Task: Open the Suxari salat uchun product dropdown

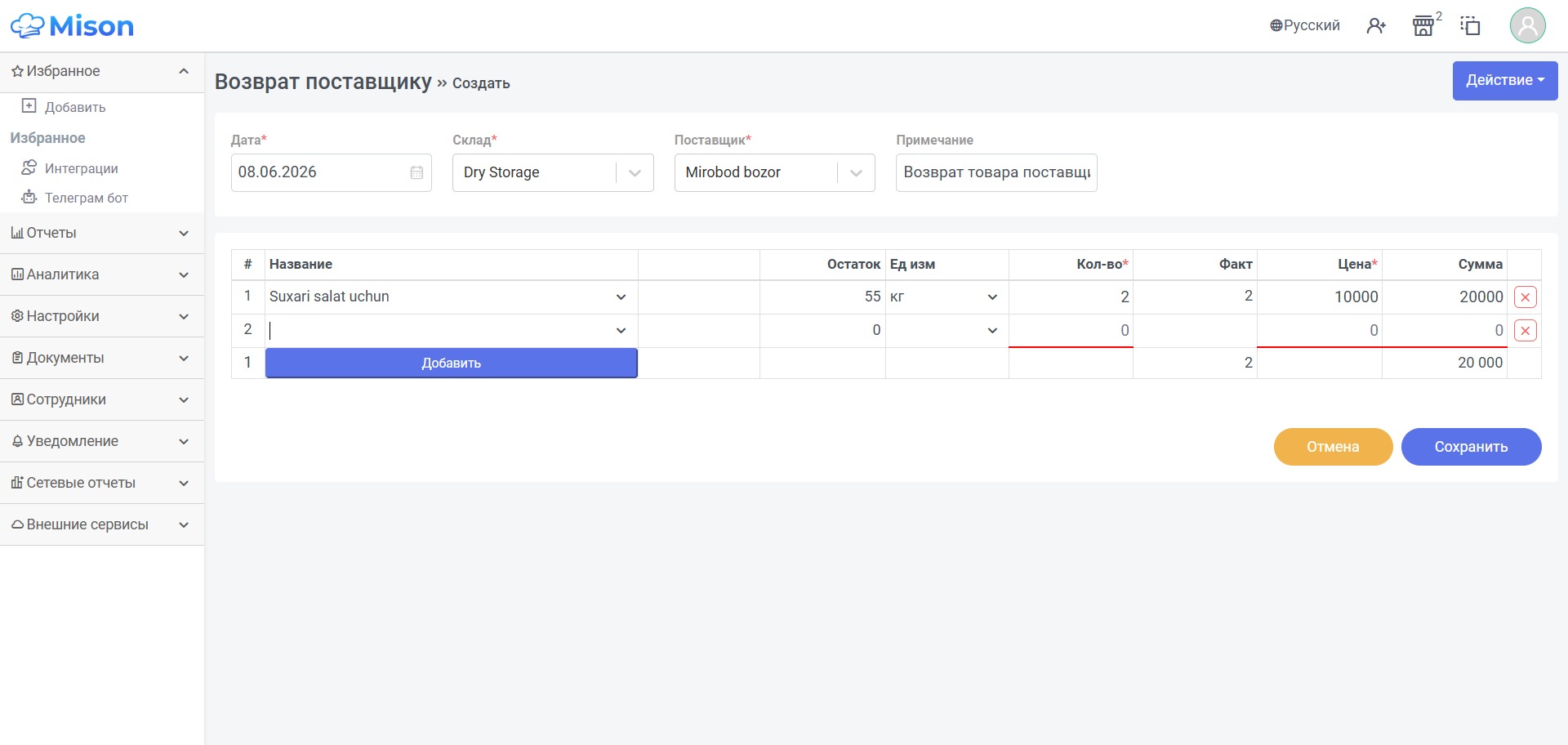Action: (x=451, y=297)
